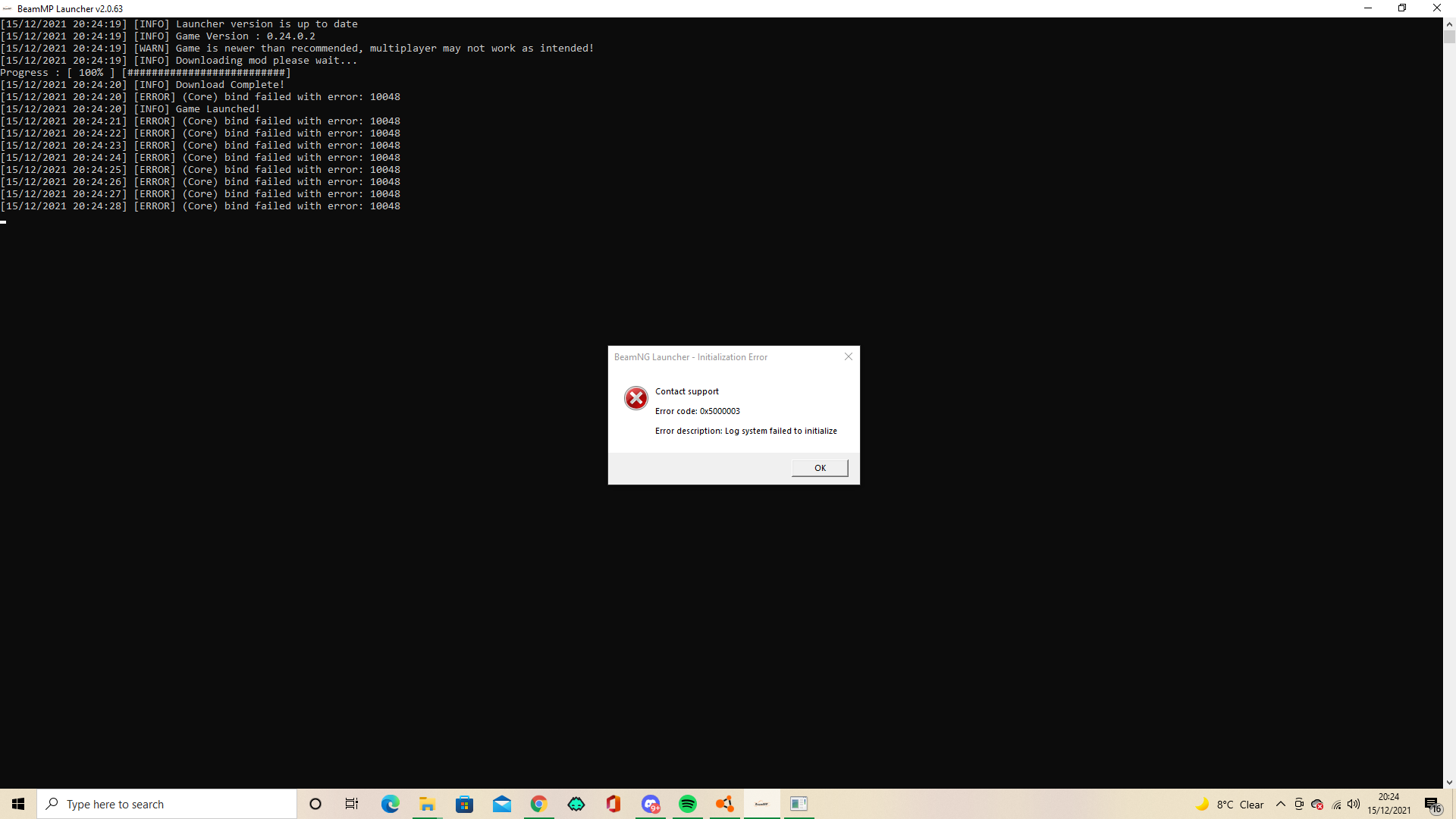This screenshot has width=1456, height=819.
Task: Open Discord with 9+ notifications badge
Action: (x=651, y=804)
